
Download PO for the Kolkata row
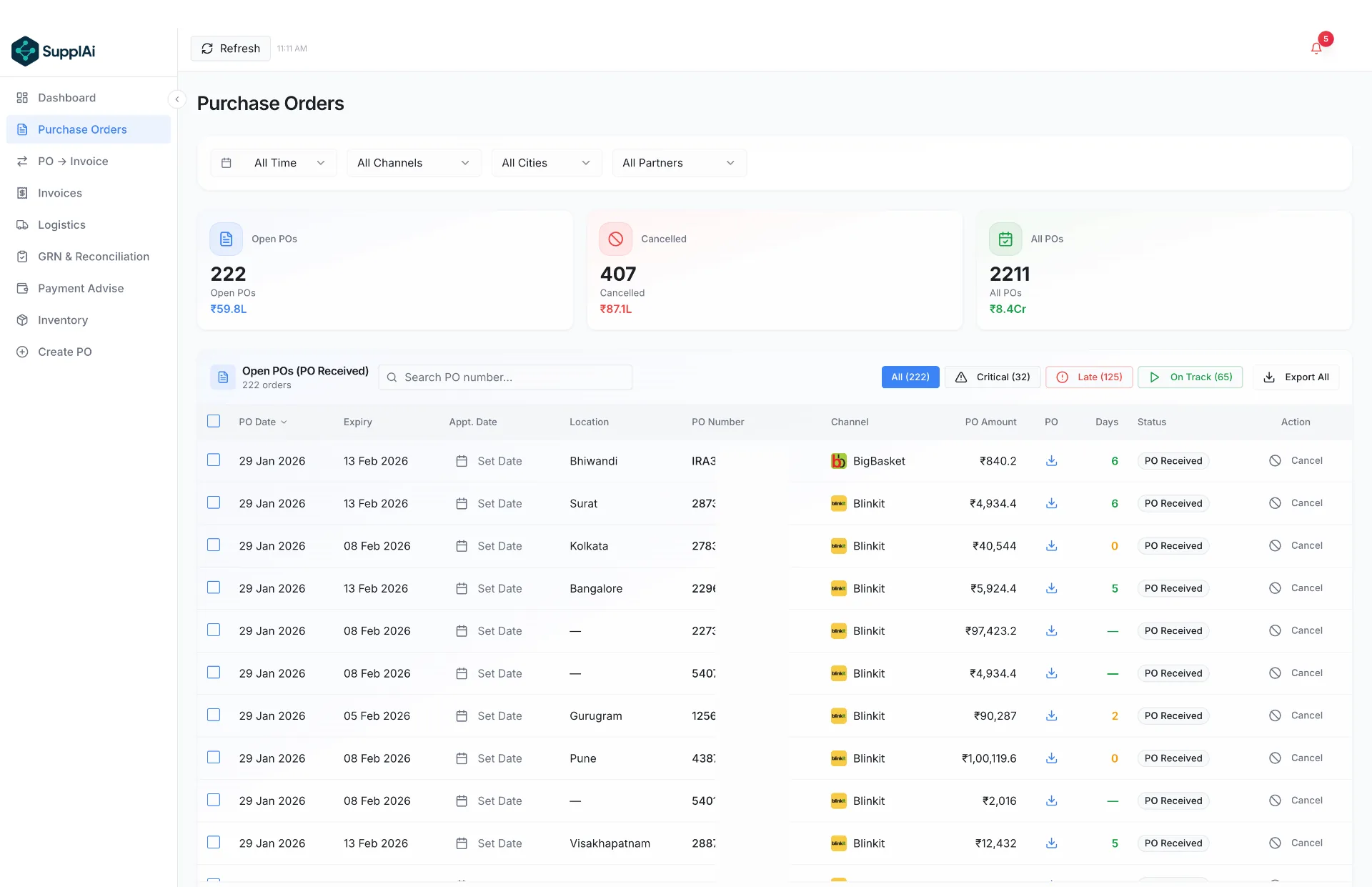[1051, 546]
